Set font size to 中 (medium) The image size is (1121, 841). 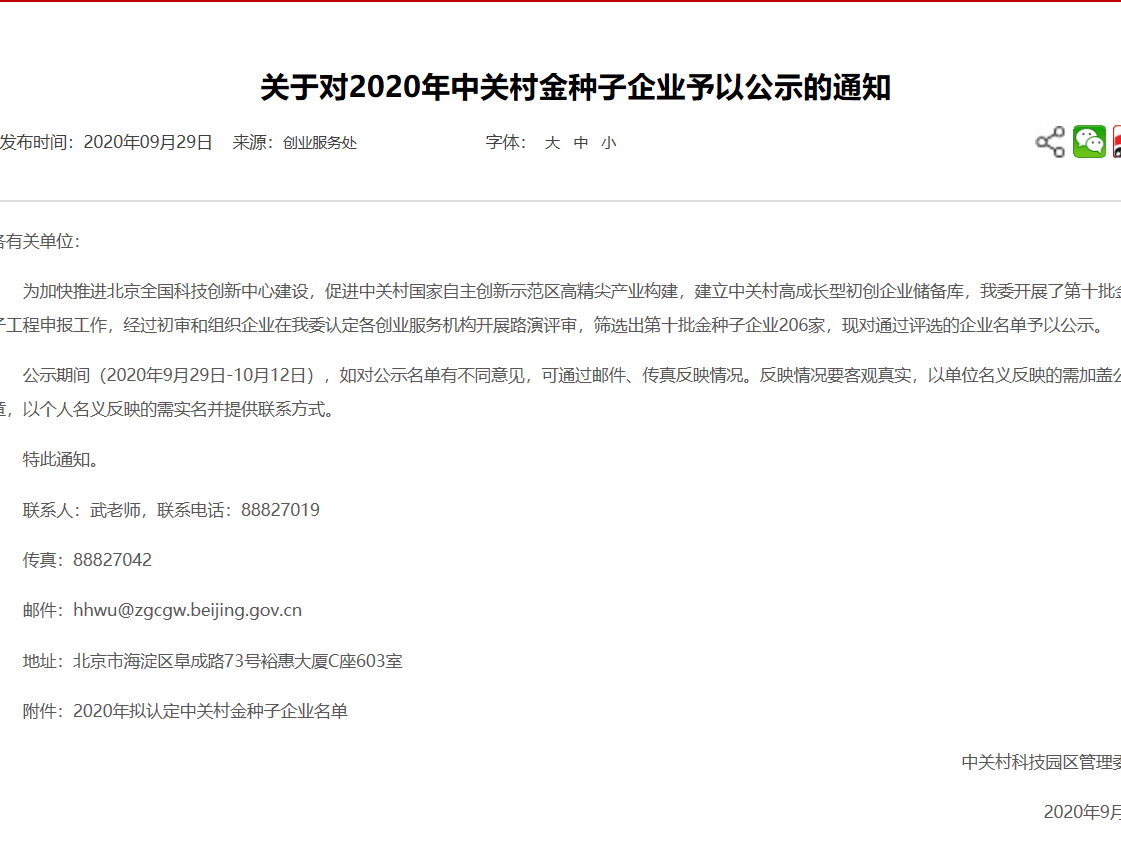[581, 143]
